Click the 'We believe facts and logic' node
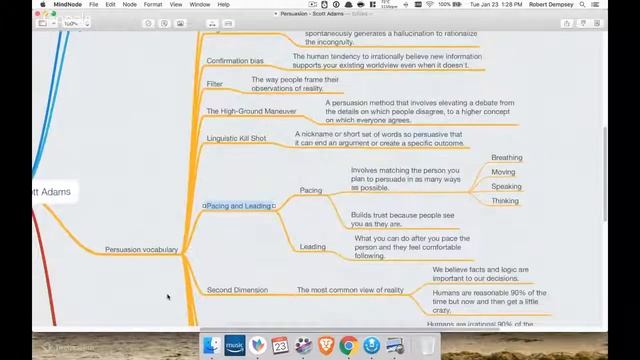Screen dimensions: 640x360 [x=481, y=274]
